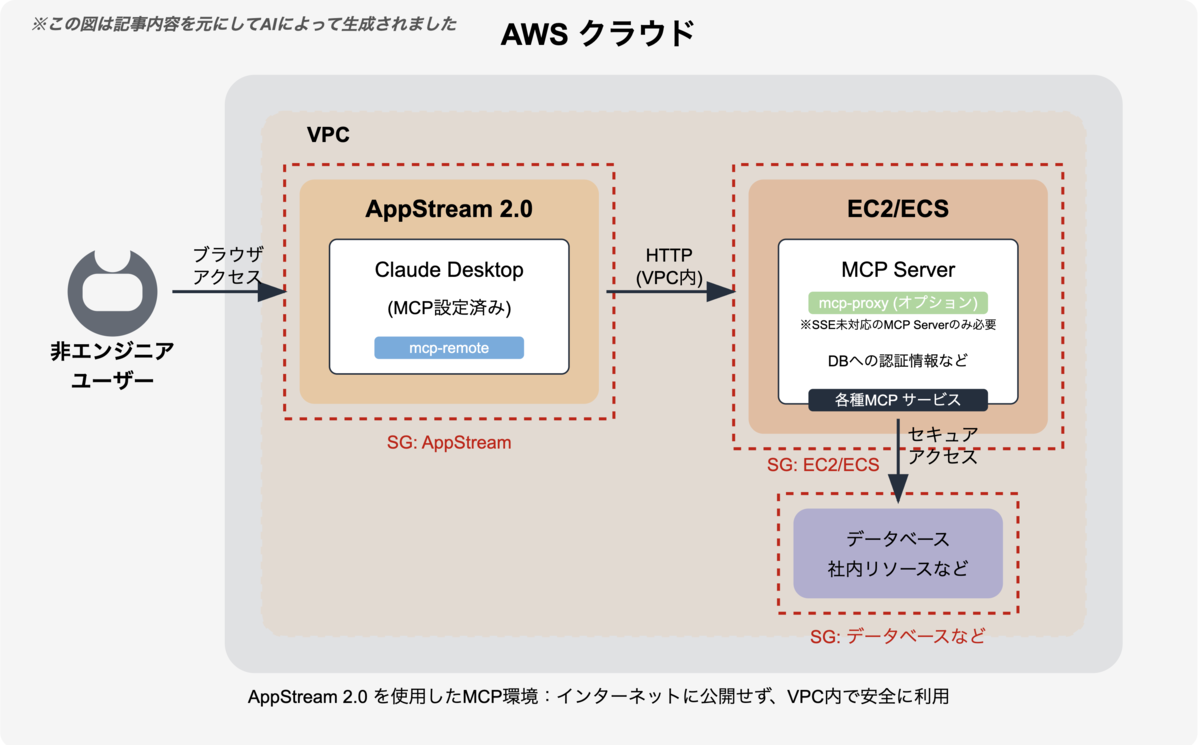Select the 非エンジニアユーザー label
The width and height of the screenshot is (1200, 745).
click(112, 366)
